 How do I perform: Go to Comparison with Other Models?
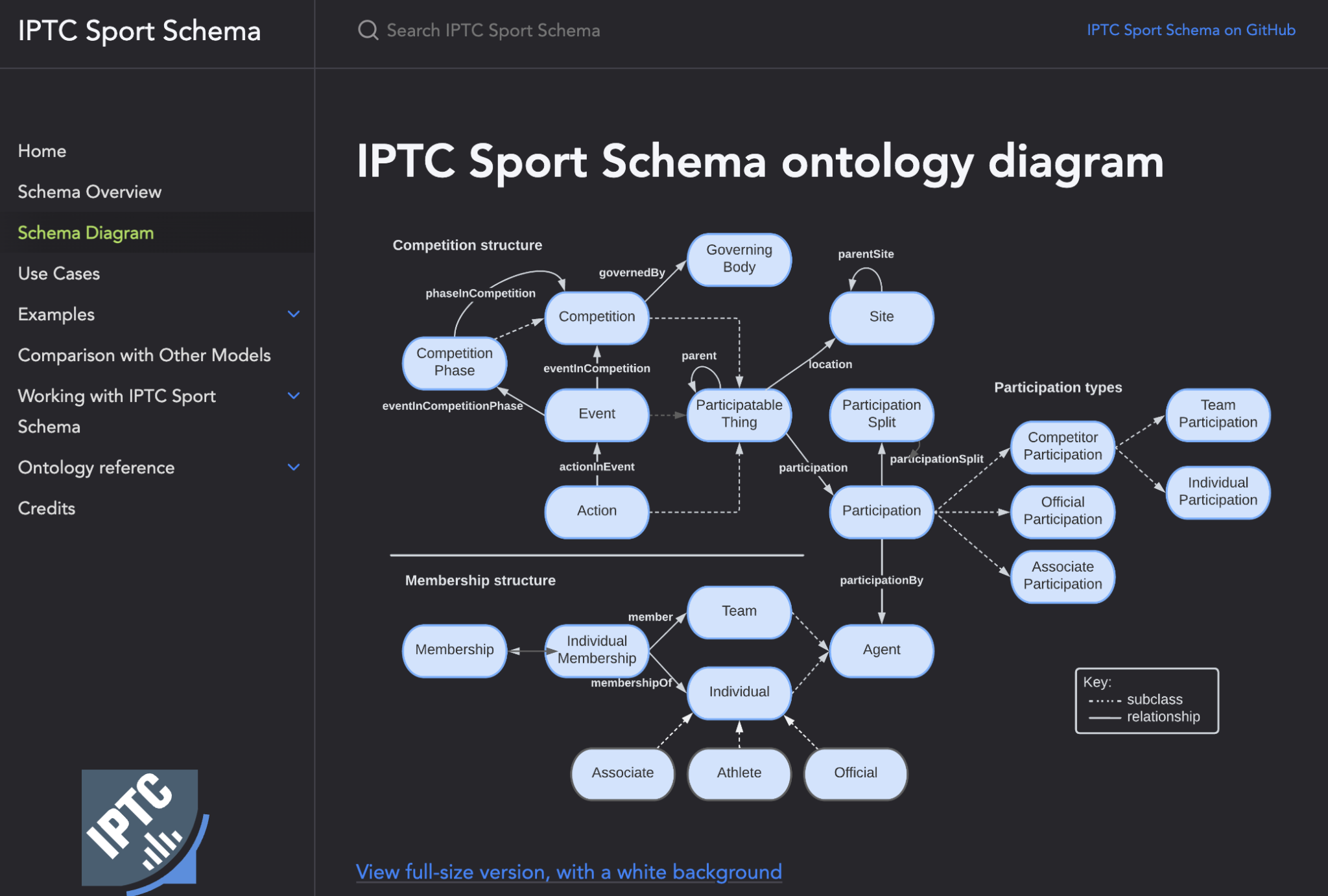point(144,355)
